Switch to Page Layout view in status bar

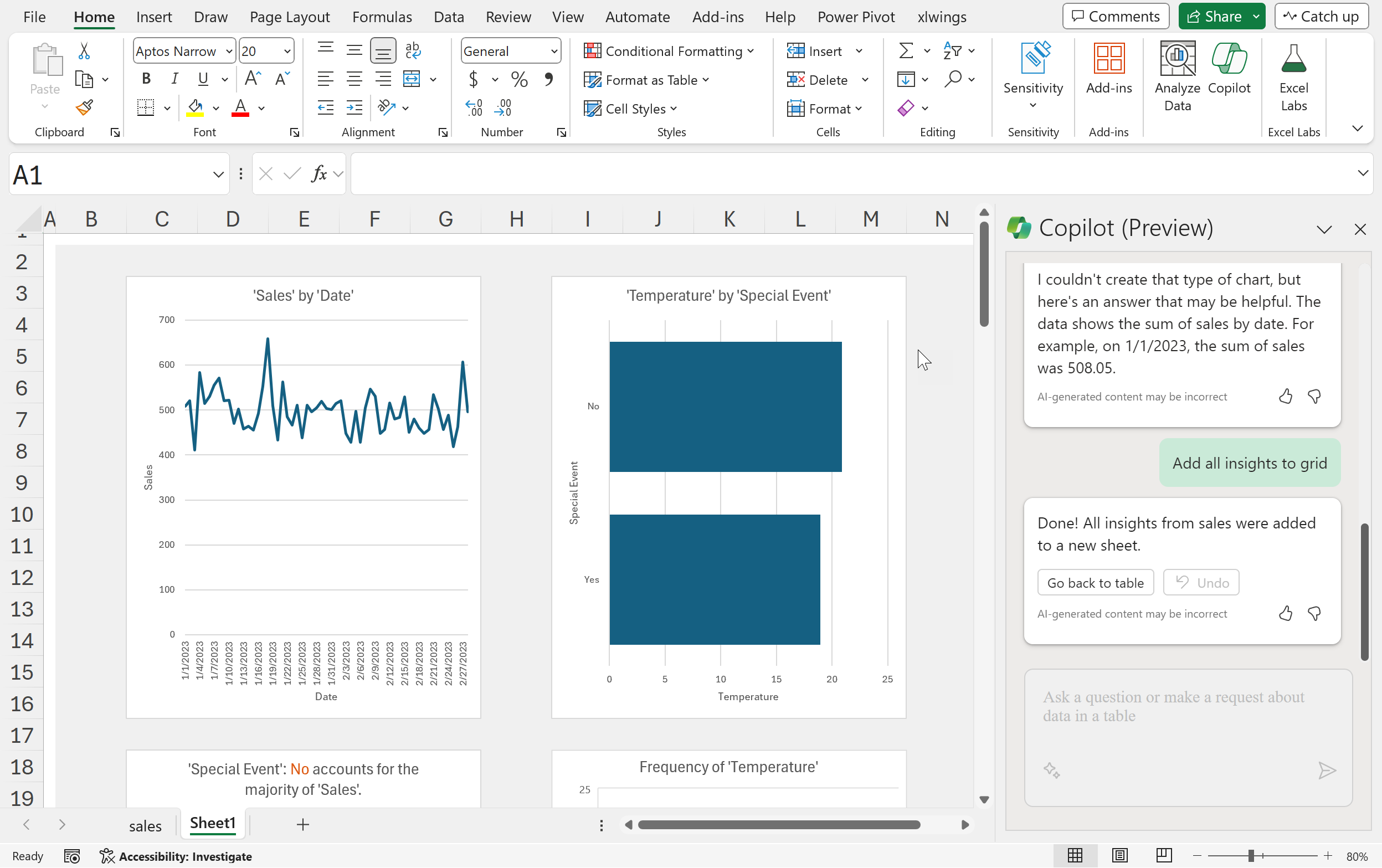point(1119,855)
